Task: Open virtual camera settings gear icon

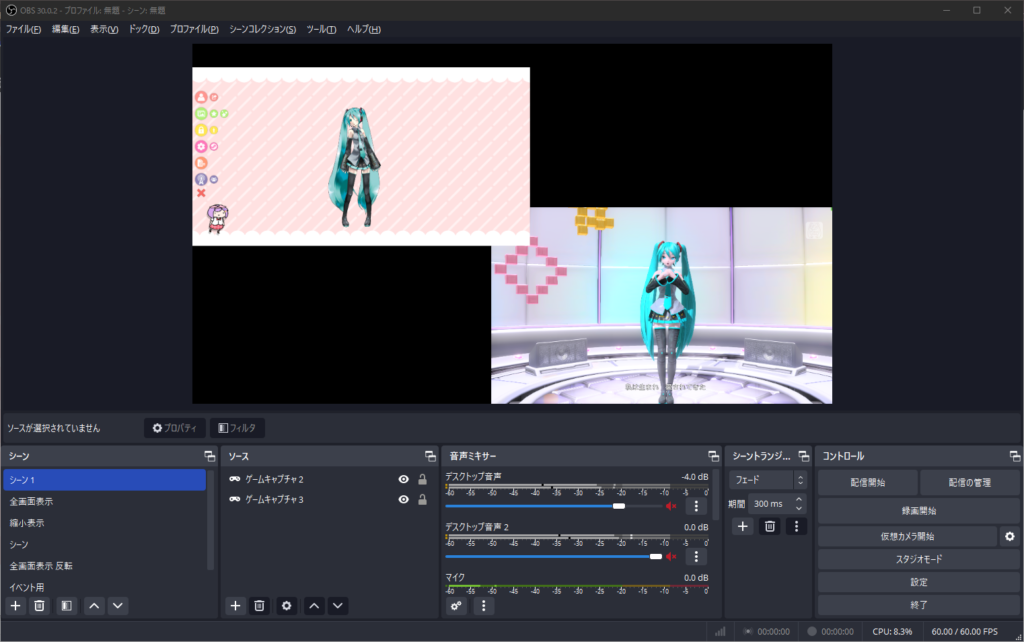Action: coord(1010,537)
